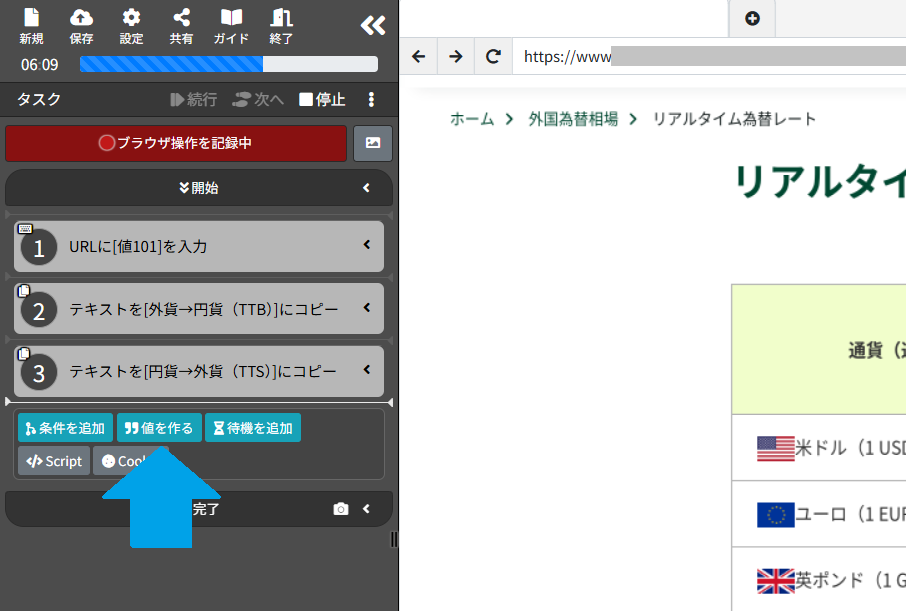The height and width of the screenshot is (611, 906).
Task: Click the camera icon on 完了 bar
Action: point(340,509)
